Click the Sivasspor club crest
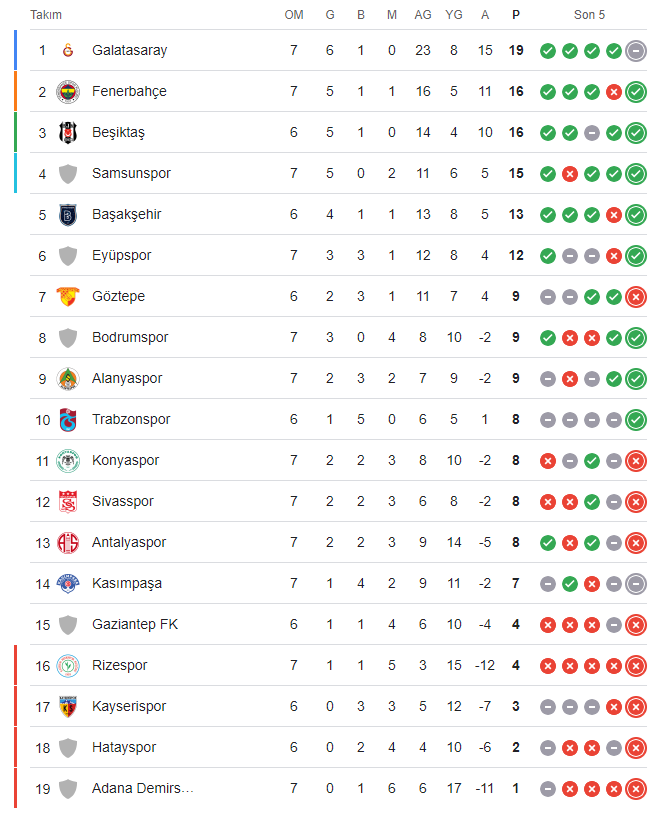This screenshot has width=671, height=821. (68, 502)
